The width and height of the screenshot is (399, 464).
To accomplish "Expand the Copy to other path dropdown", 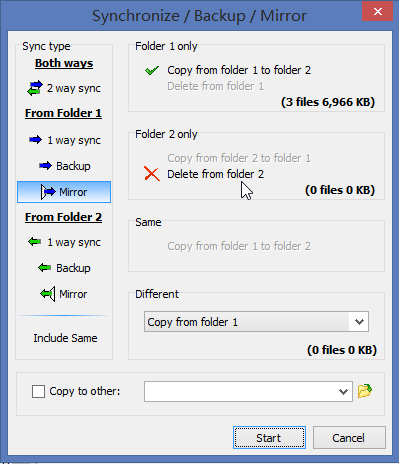I will point(343,392).
